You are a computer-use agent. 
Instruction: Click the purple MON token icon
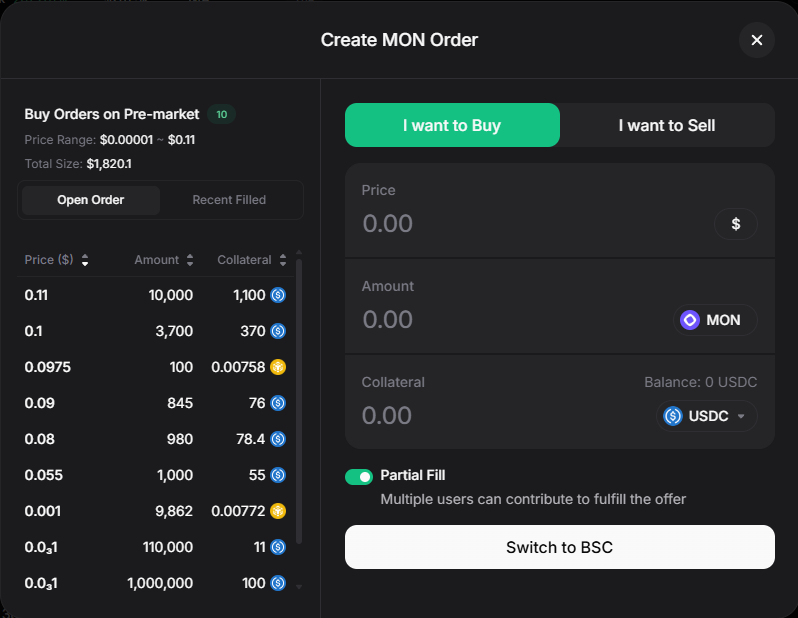[x=690, y=320]
